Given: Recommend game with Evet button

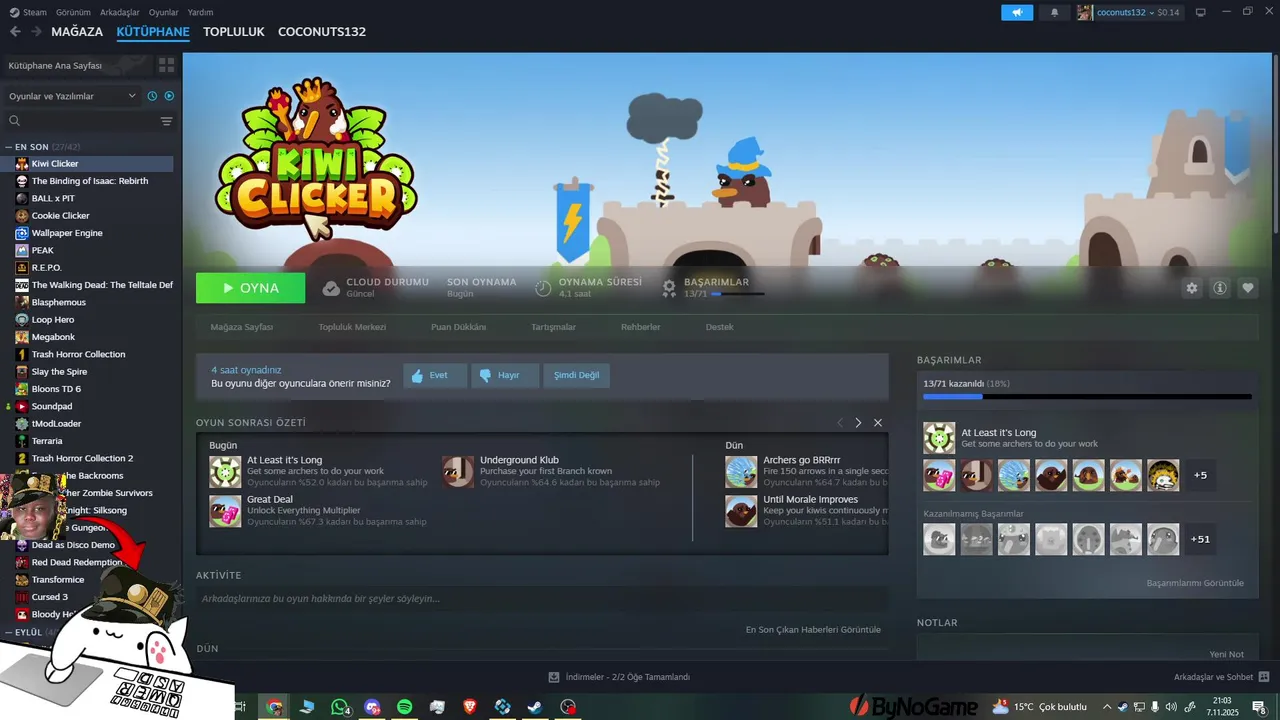Looking at the screenshot, I should (435, 375).
